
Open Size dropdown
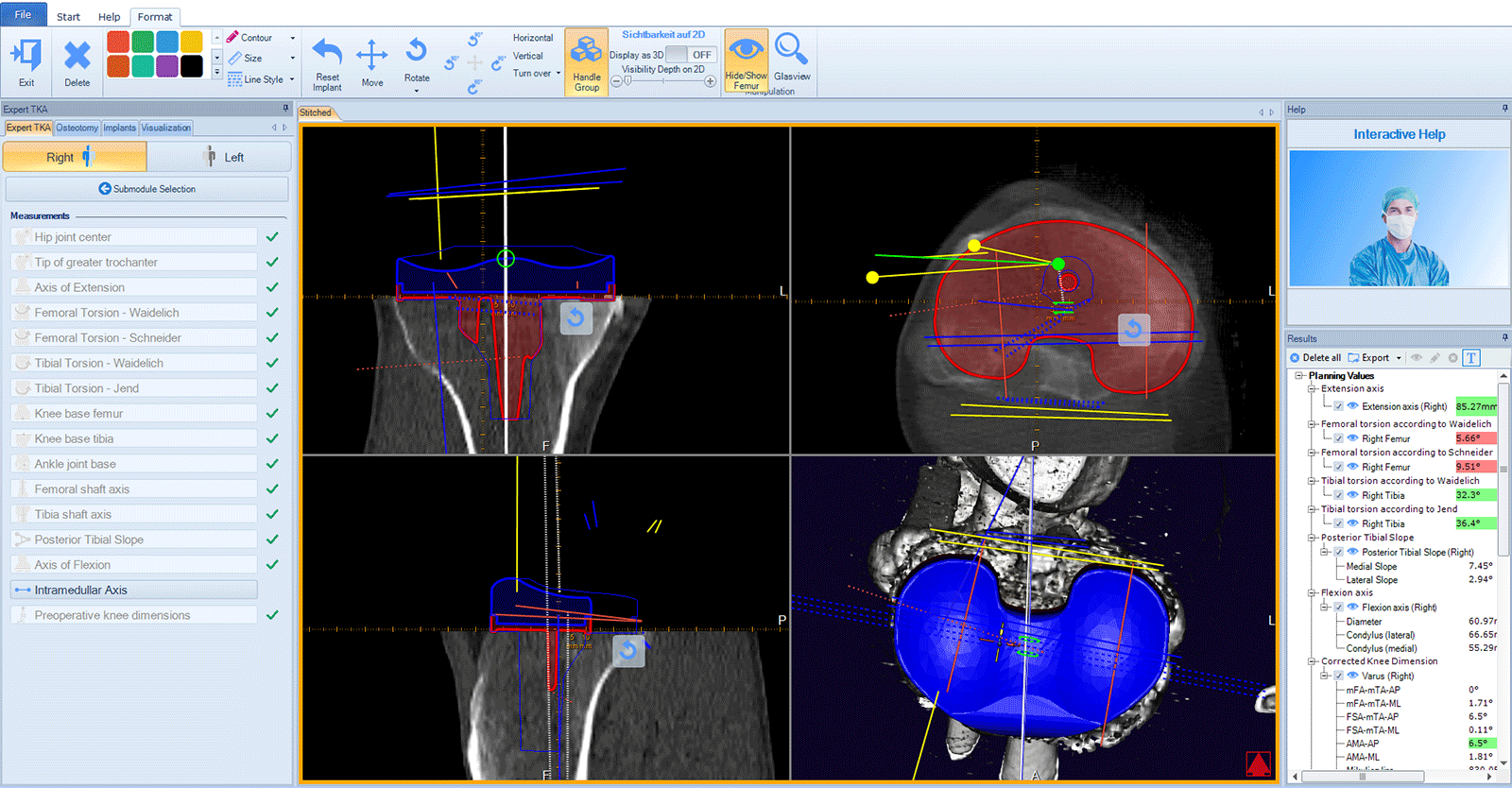coord(292,59)
